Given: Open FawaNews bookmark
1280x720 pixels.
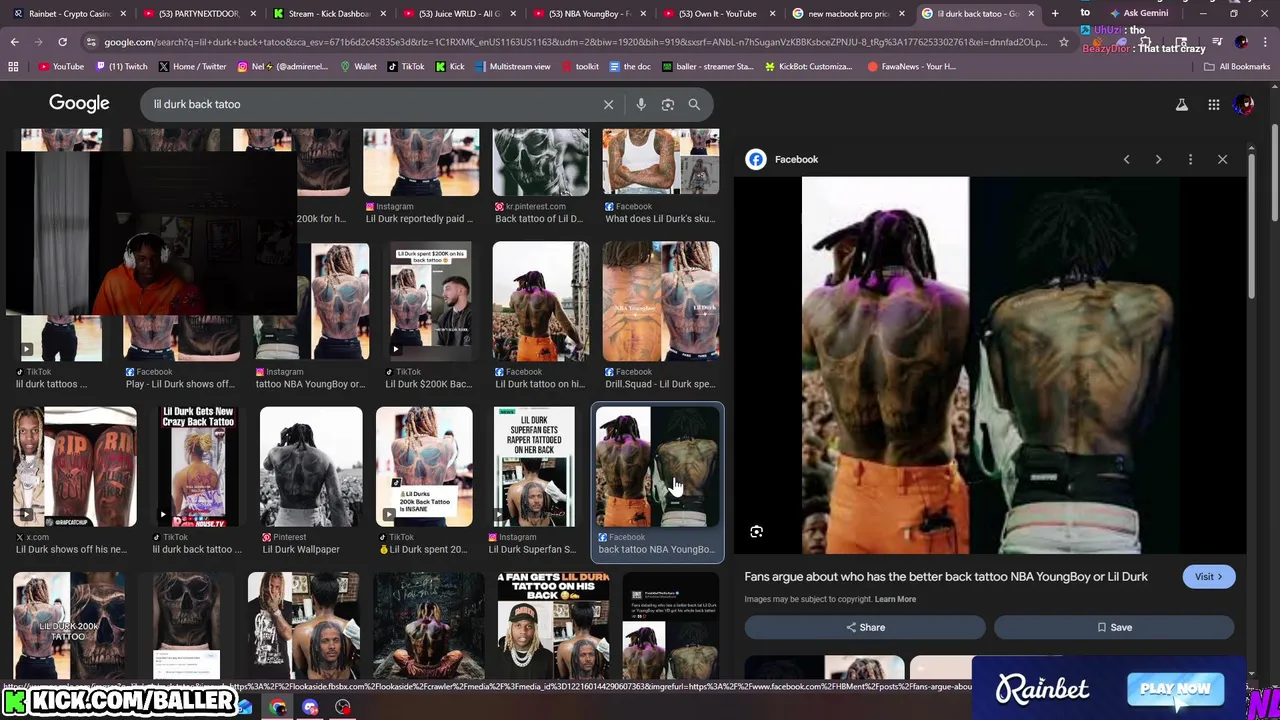Looking at the screenshot, I should [911, 66].
